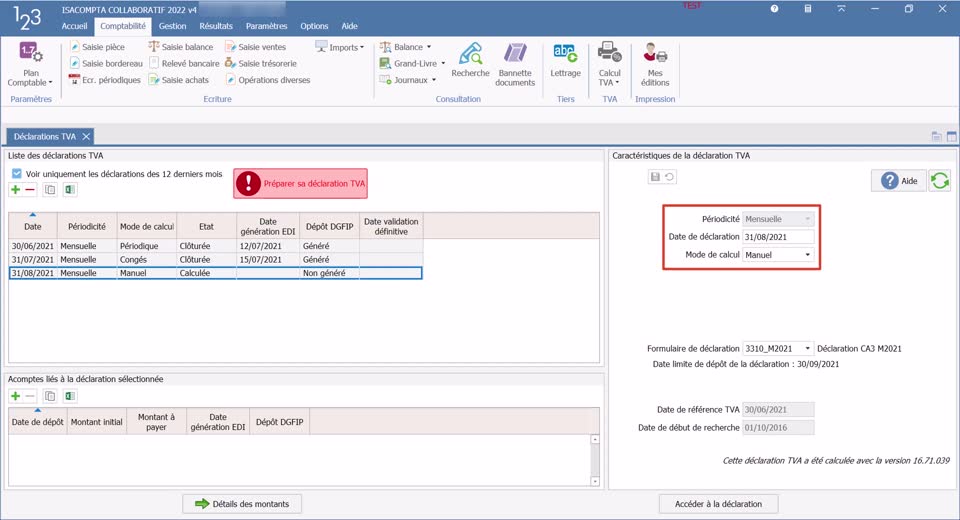Uncheck 'Voir uniquement les déclarations des 12 derniers mois'
The image size is (960, 520).
click(17, 174)
